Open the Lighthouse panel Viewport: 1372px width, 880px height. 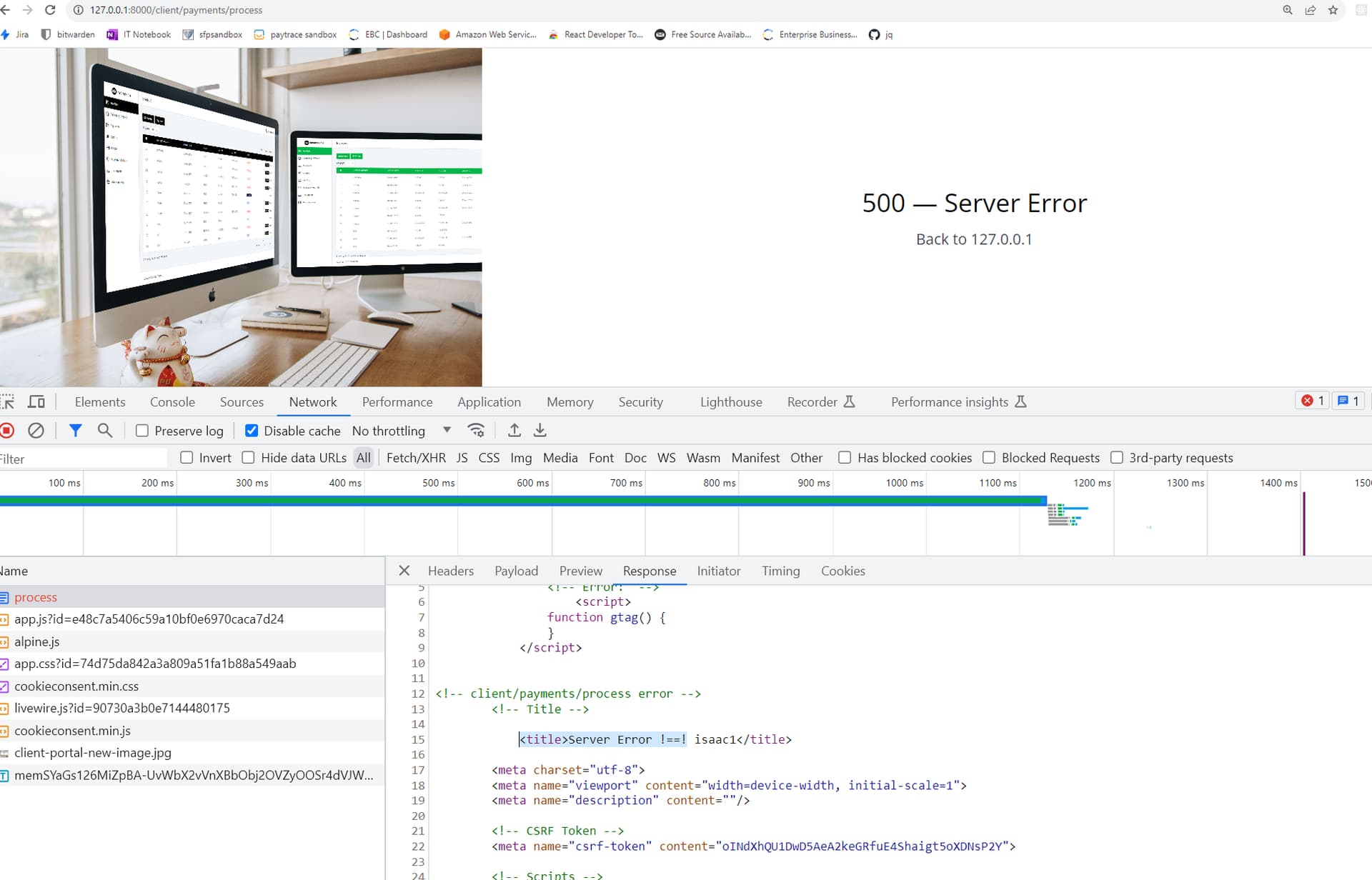(731, 402)
